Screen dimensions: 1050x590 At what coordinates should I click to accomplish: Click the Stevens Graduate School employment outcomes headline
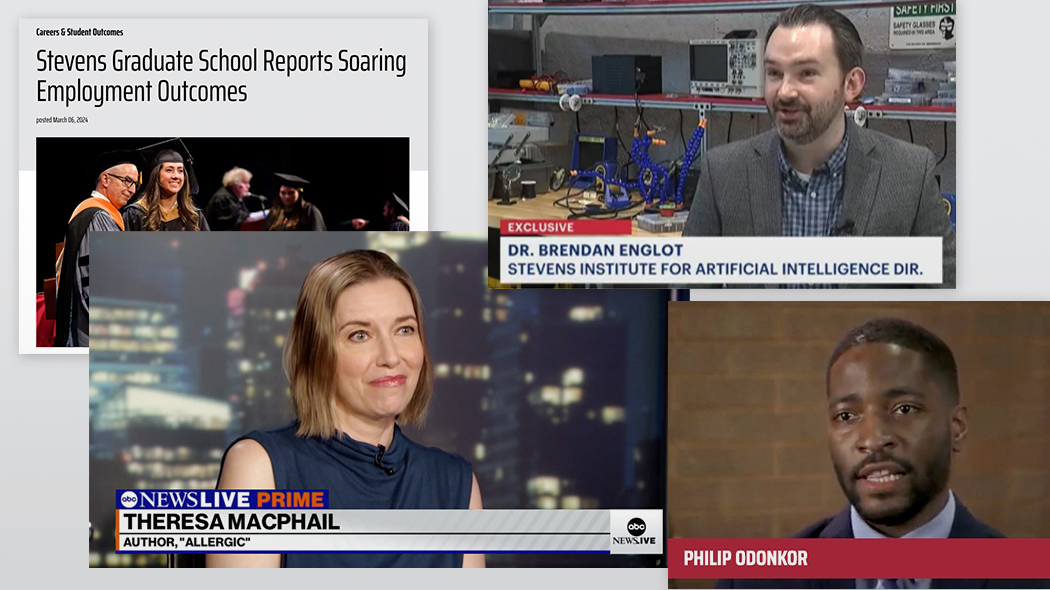point(220,76)
